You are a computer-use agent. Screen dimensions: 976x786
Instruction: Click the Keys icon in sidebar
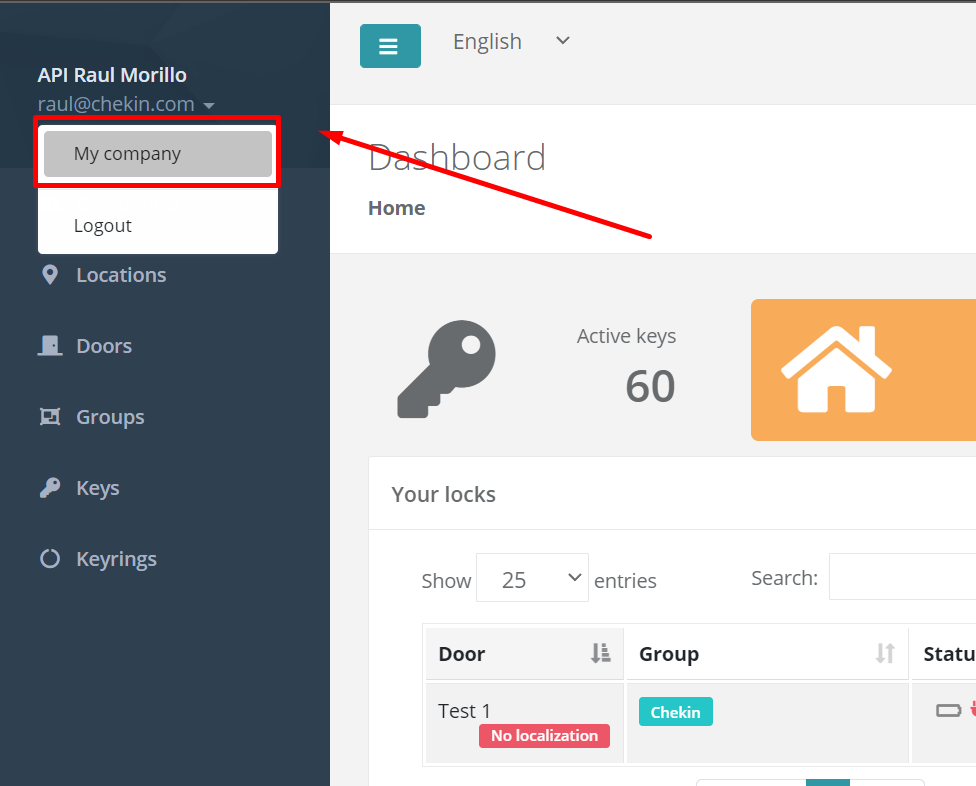50,488
